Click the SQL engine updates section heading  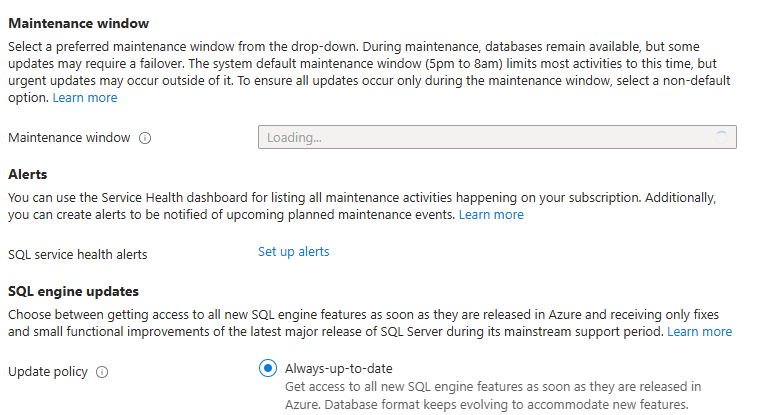[x=73, y=291]
